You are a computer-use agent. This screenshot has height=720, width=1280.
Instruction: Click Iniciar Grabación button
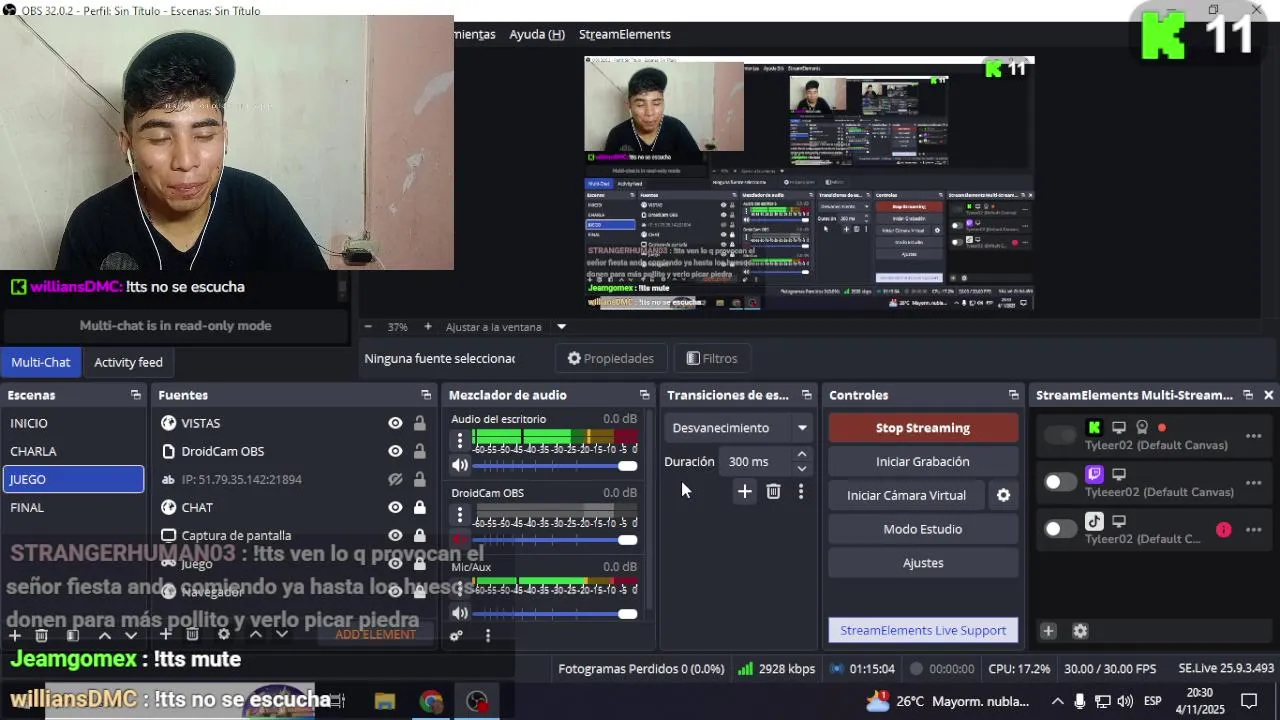[x=923, y=461]
